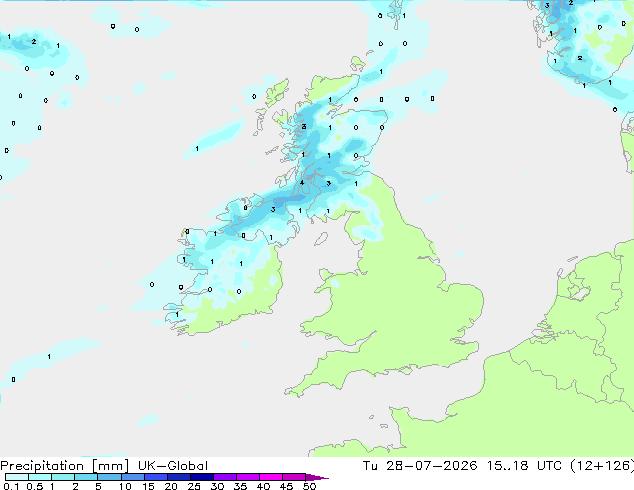Click the legend scale label 35
The height and width of the screenshot is (490, 634).
tap(240, 486)
